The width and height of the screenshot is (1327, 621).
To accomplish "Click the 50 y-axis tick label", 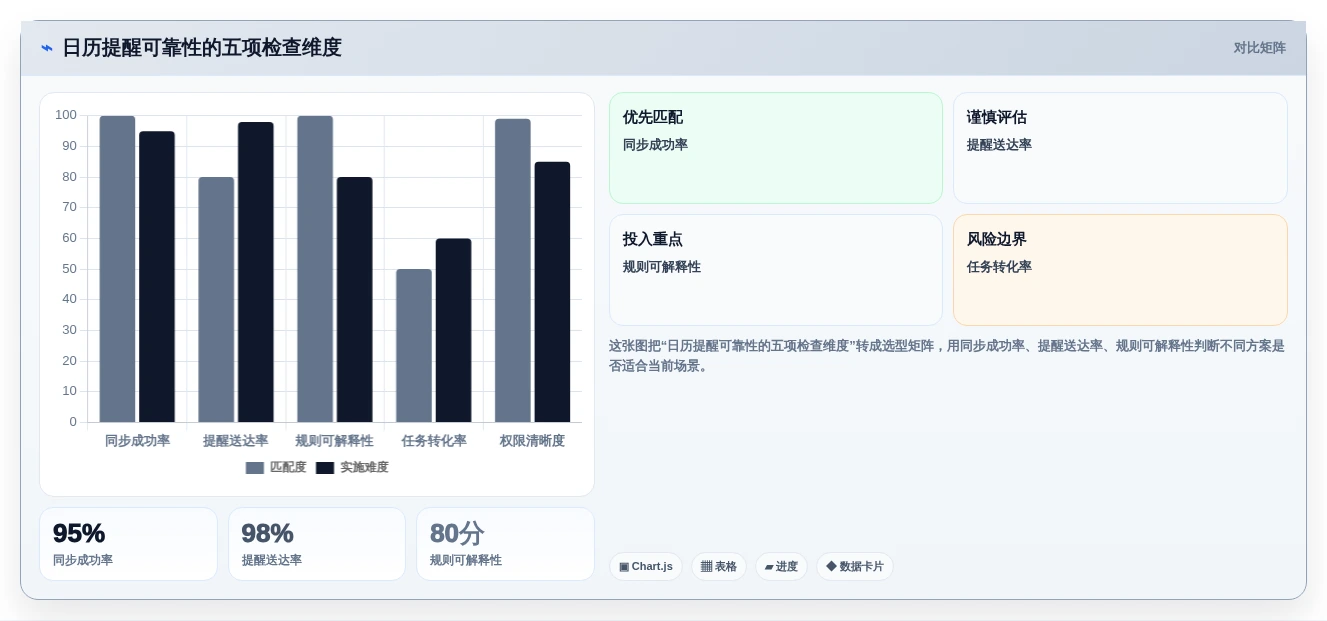I will click(x=70, y=269).
